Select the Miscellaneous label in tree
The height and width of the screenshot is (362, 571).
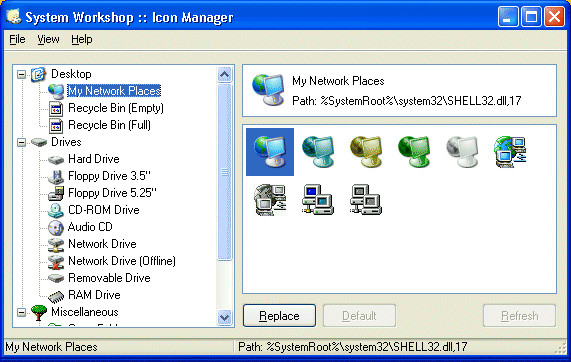84,312
